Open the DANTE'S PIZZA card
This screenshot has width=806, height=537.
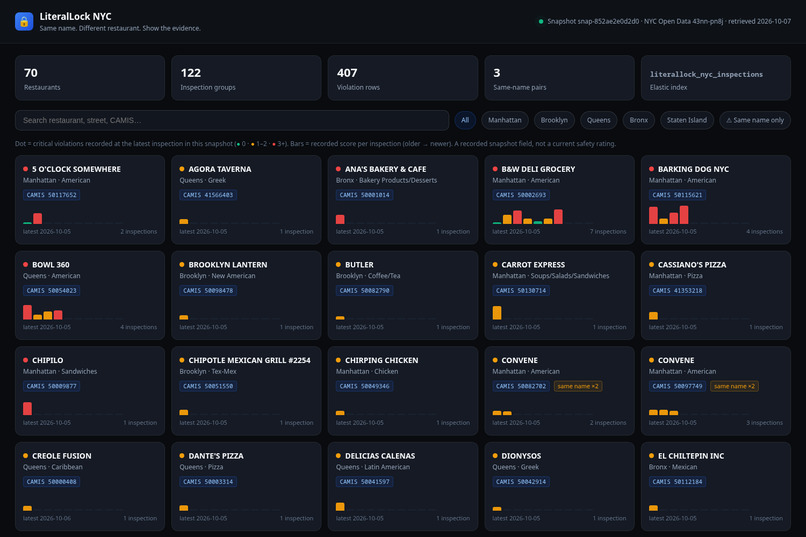[x=246, y=486]
